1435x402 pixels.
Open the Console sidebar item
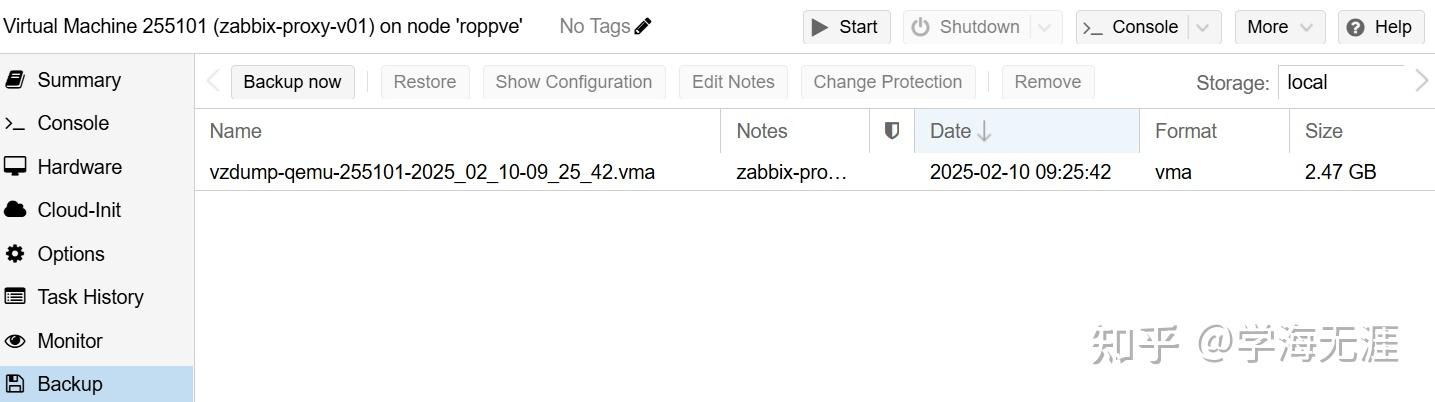pyautogui.click(x=72, y=123)
